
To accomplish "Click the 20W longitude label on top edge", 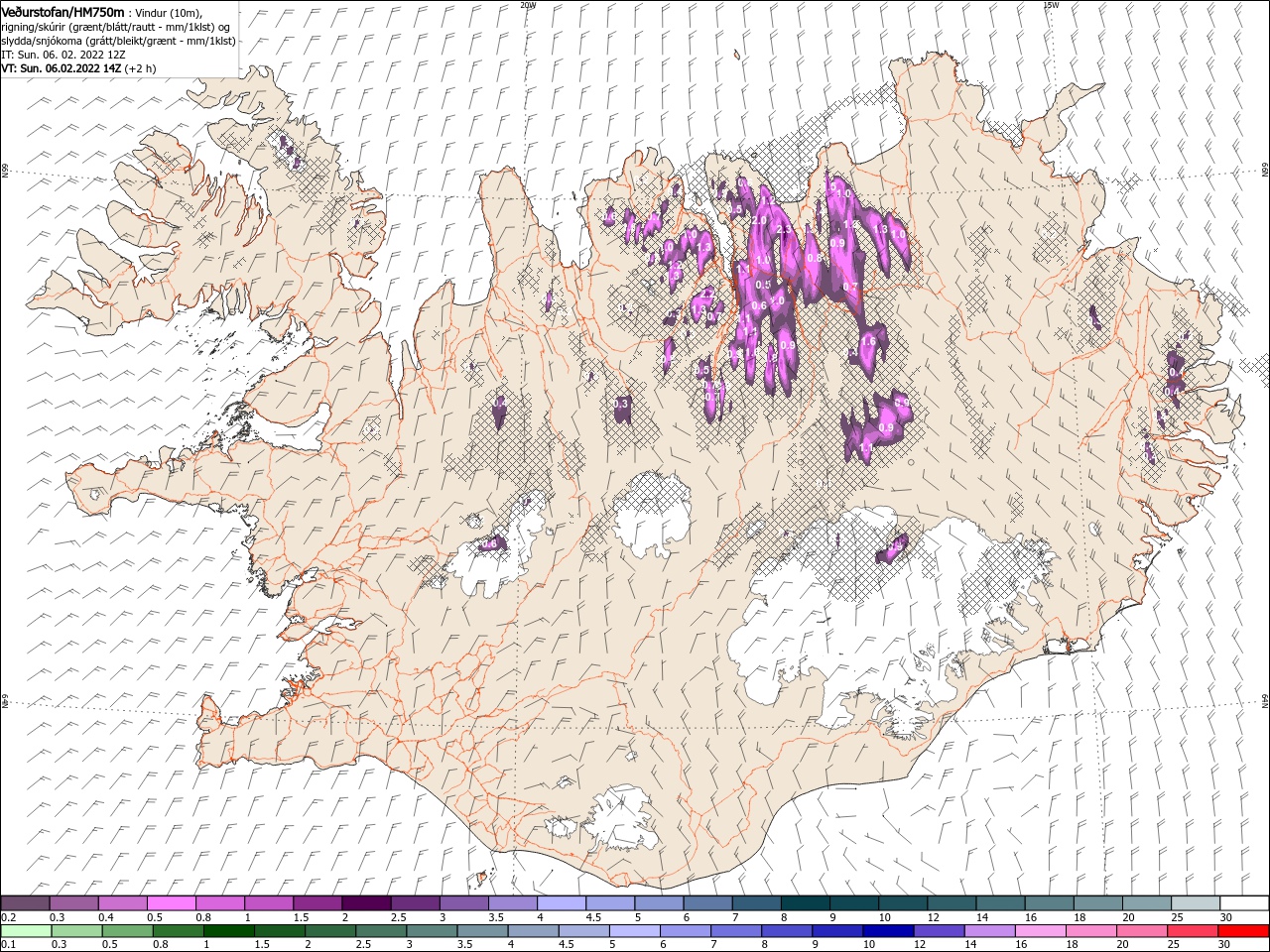I will pyautogui.click(x=527, y=4).
